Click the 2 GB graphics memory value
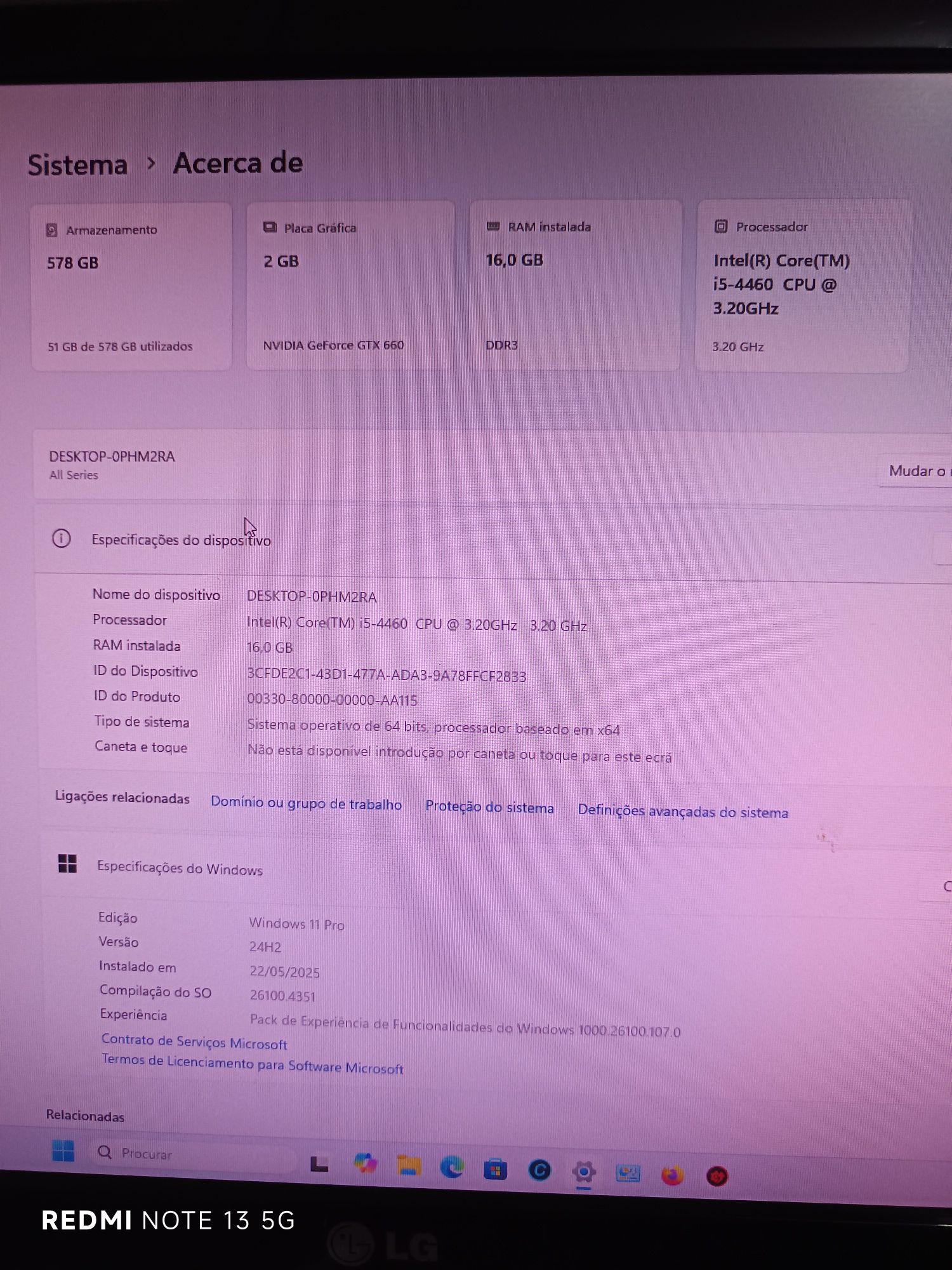Viewport: 952px width, 1270px height. point(281,261)
